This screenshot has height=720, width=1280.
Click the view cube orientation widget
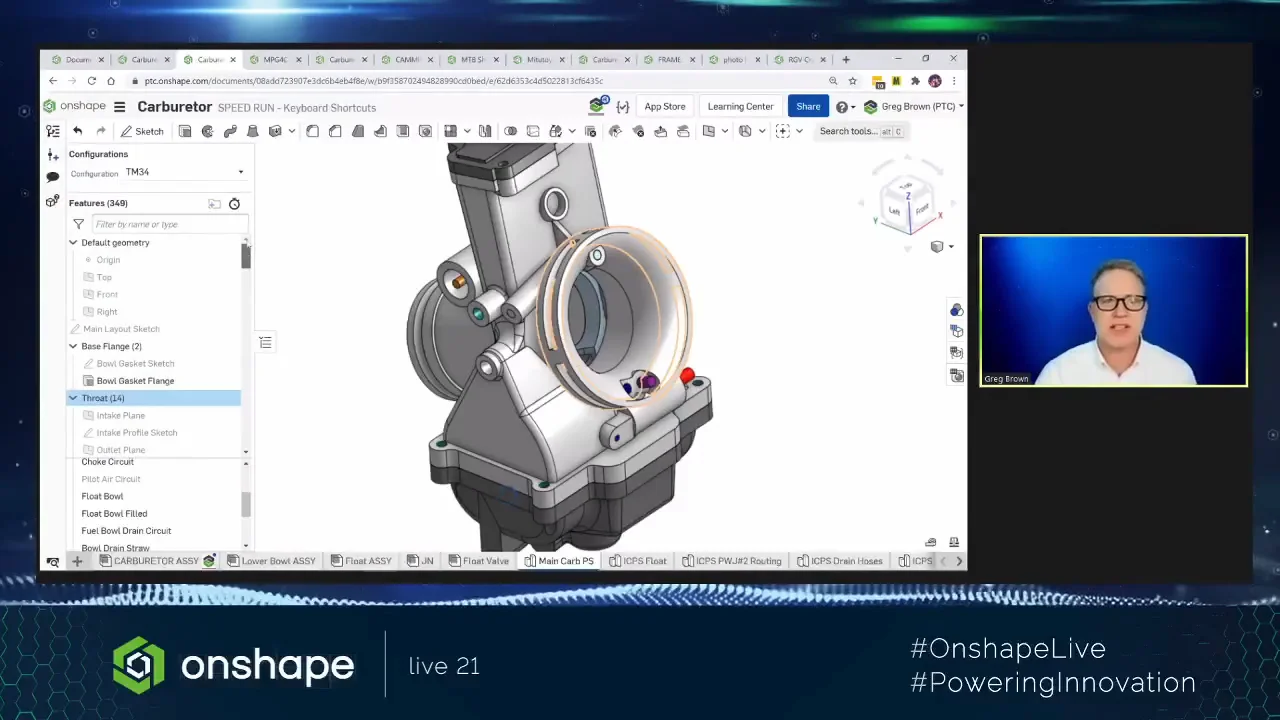(907, 205)
